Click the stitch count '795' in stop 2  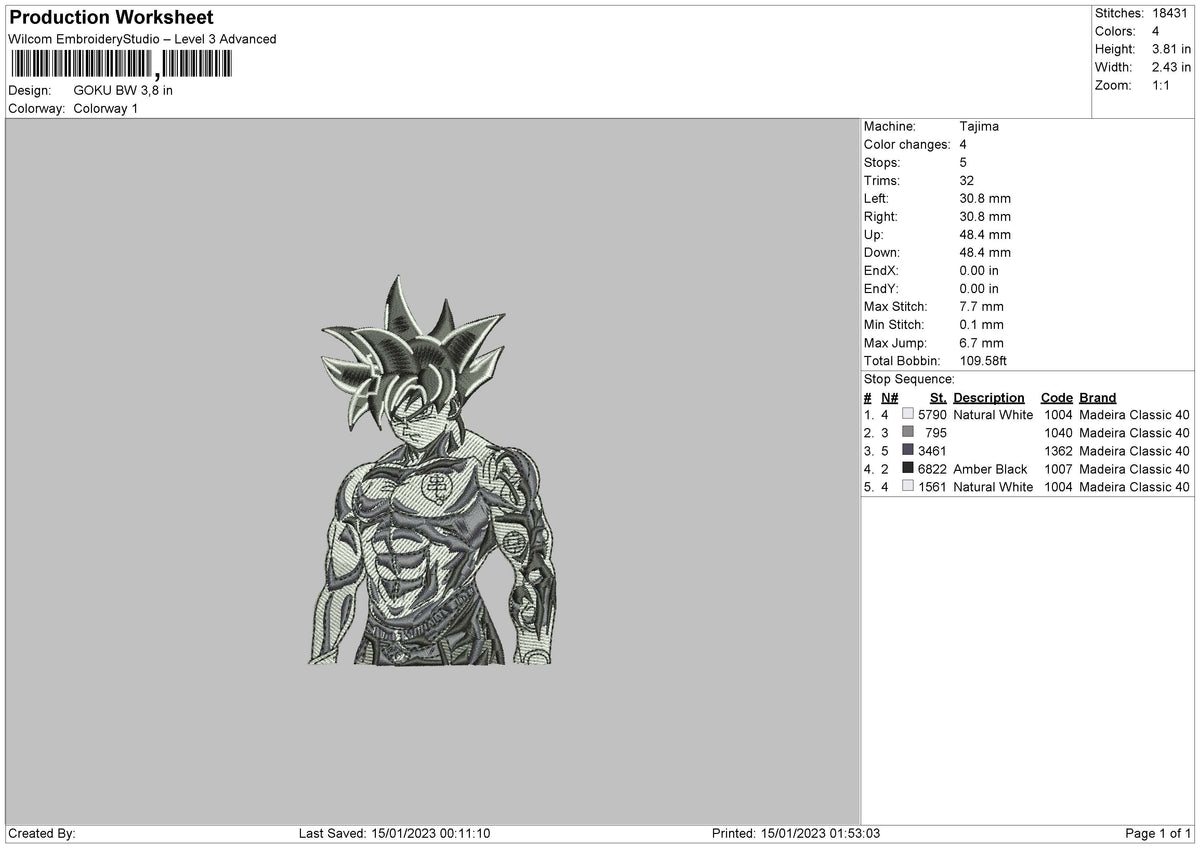(x=936, y=433)
